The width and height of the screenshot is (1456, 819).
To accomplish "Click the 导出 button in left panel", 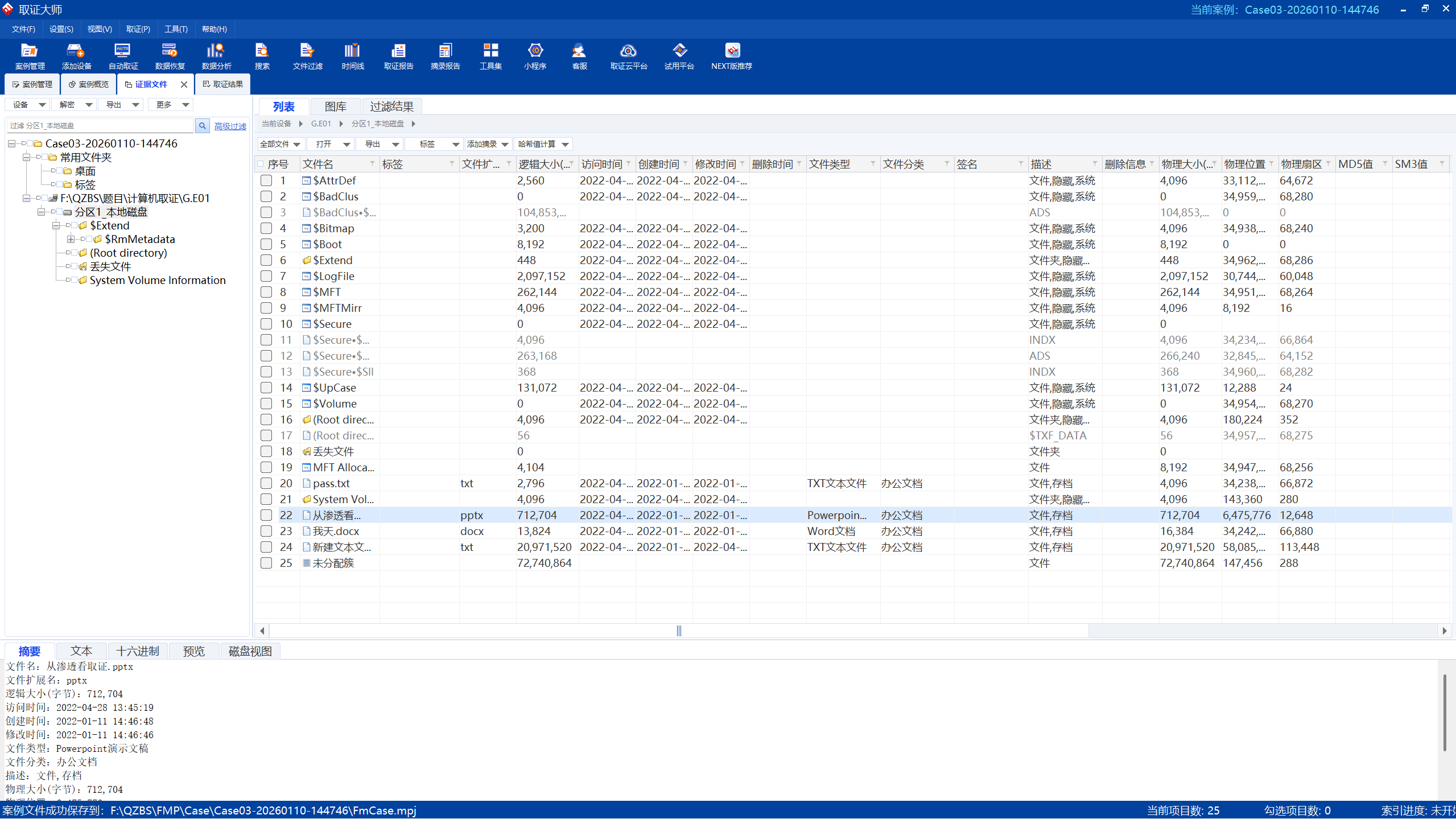I will point(121,105).
